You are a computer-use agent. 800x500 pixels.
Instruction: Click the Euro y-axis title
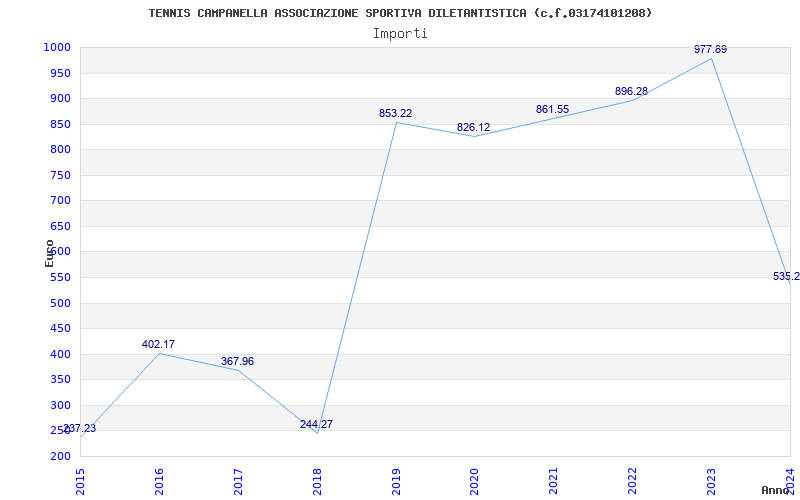pos(49,253)
